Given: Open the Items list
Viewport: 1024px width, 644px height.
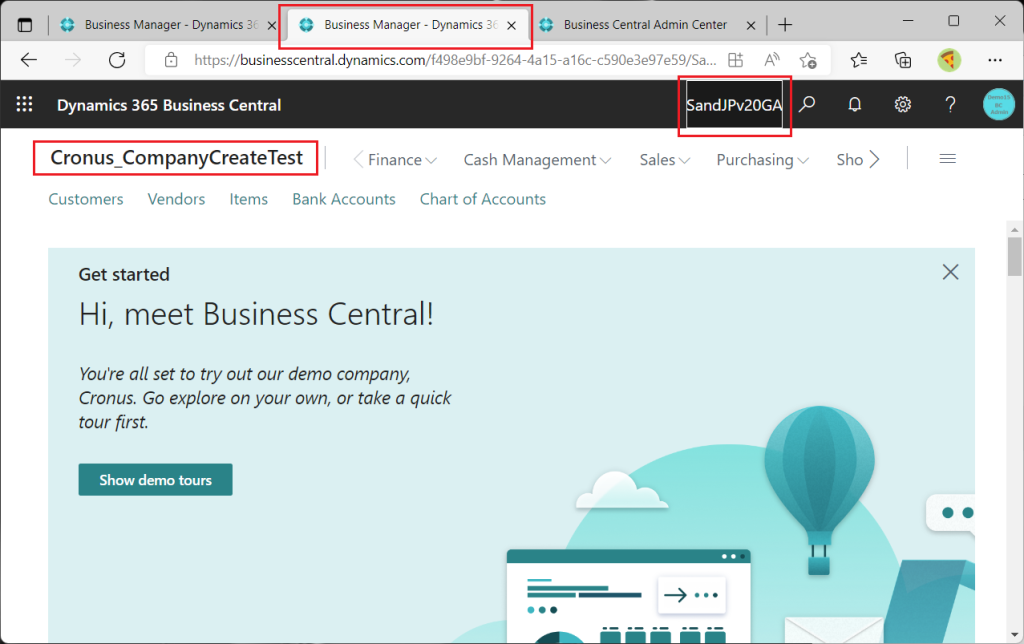Looking at the screenshot, I should pyautogui.click(x=249, y=199).
